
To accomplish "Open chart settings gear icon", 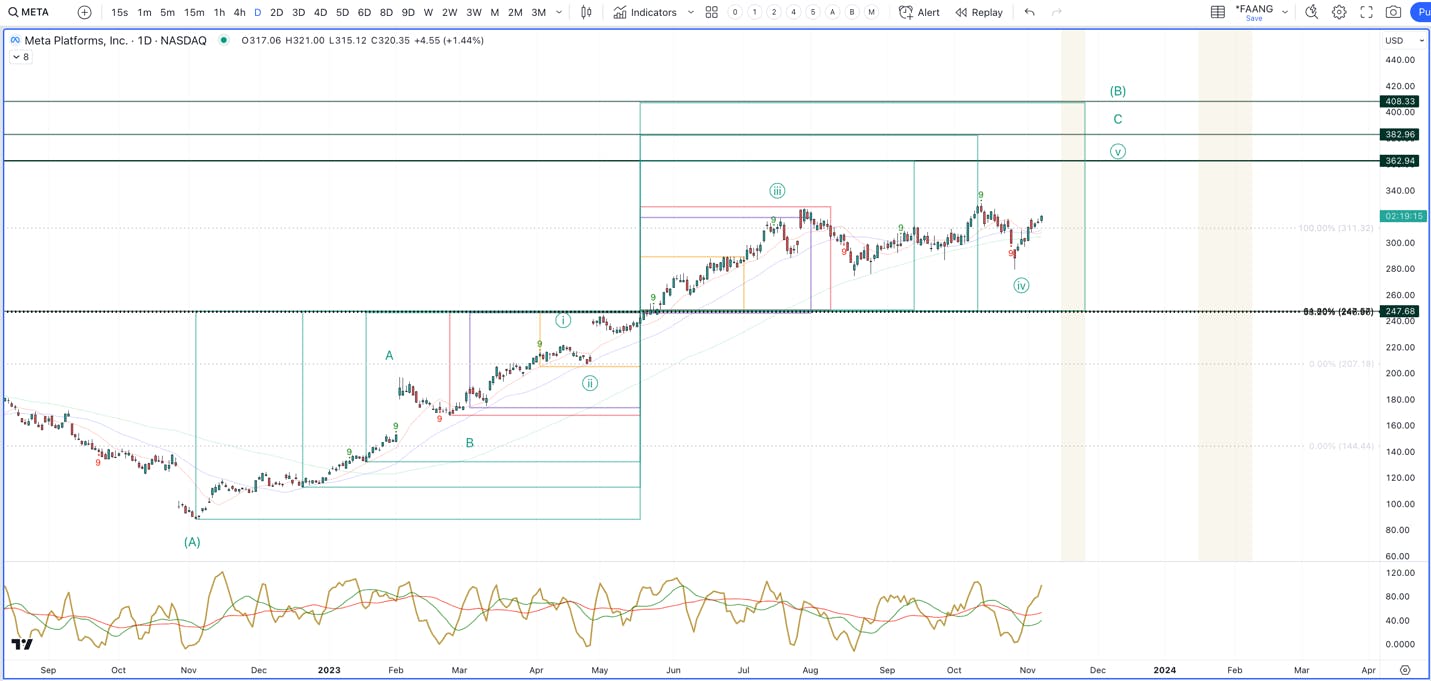I will (1339, 12).
